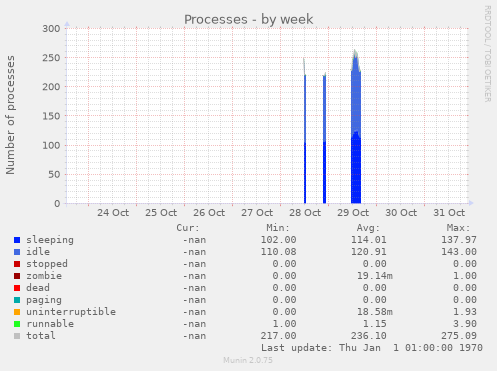Click the 'Processes - by week' title
The width and height of the screenshot is (497, 371).
coord(249,19)
